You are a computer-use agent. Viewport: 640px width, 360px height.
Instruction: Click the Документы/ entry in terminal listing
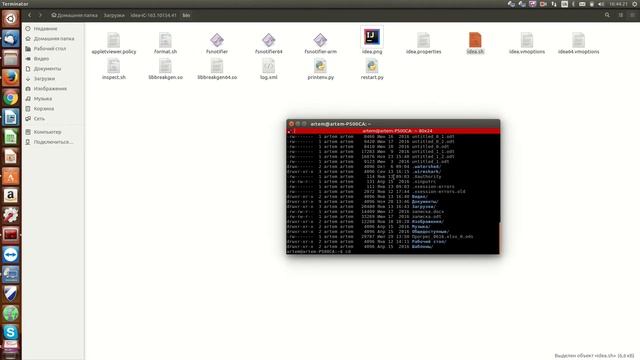click(424, 202)
